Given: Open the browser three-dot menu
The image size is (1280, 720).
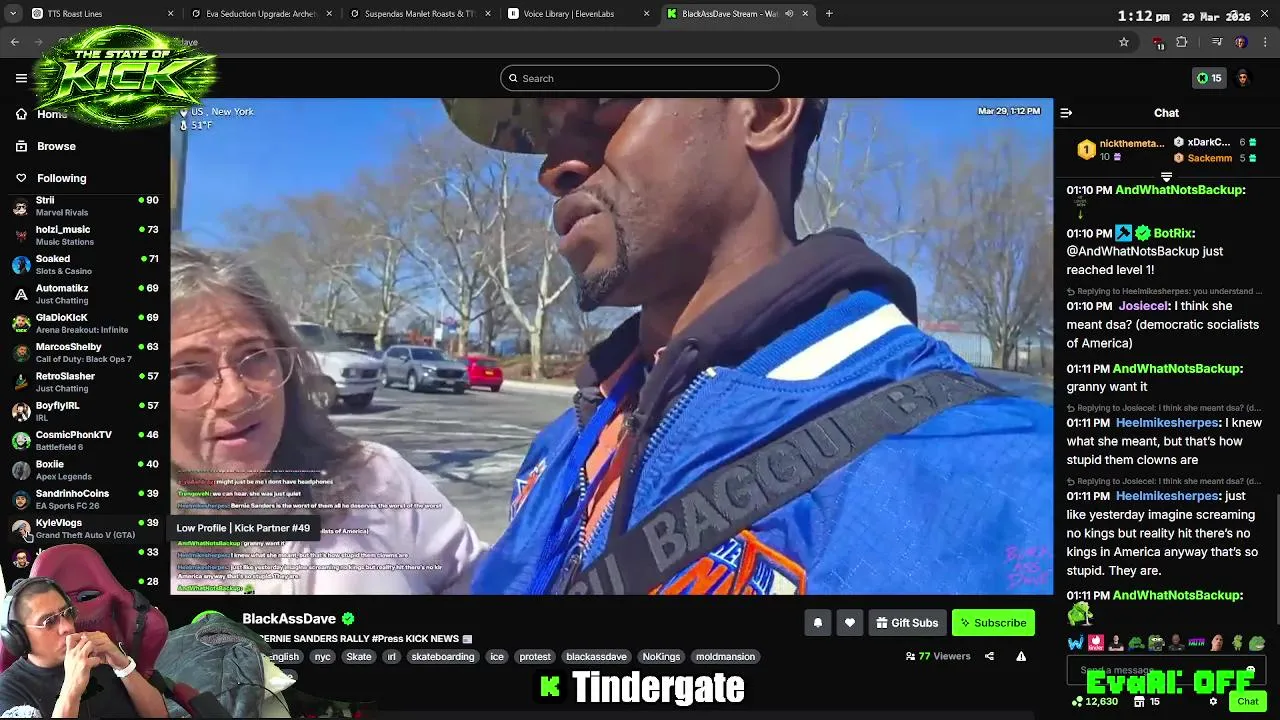Looking at the screenshot, I should [x=1265, y=42].
